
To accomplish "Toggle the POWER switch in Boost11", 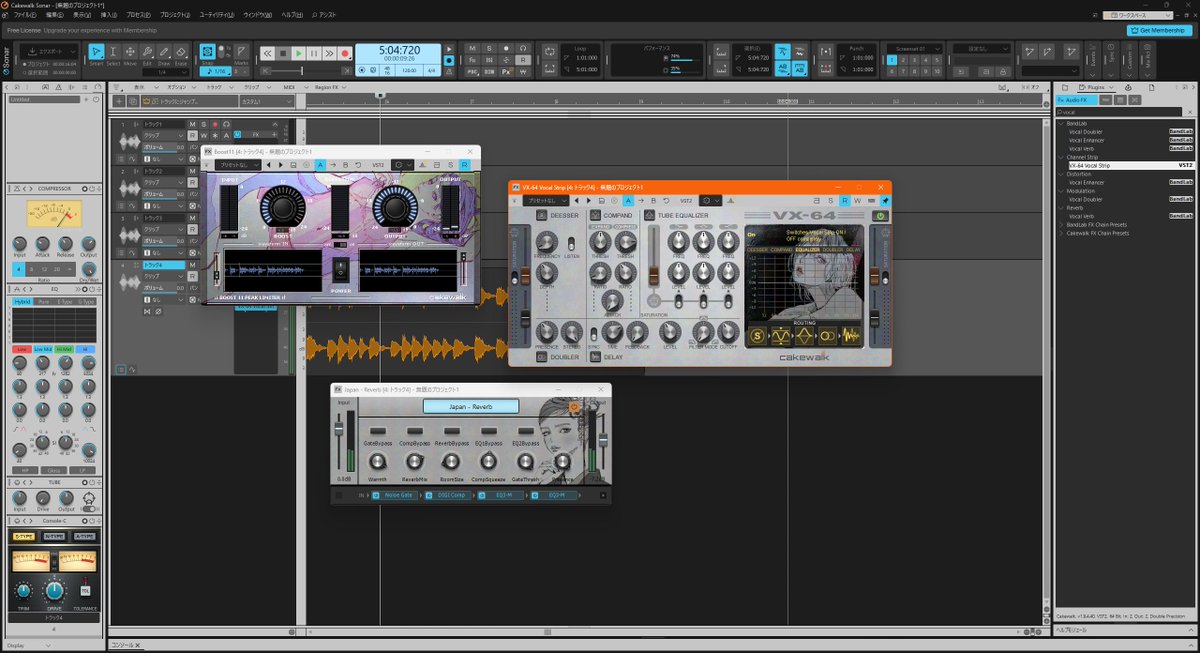I will pyautogui.click(x=341, y=270).
